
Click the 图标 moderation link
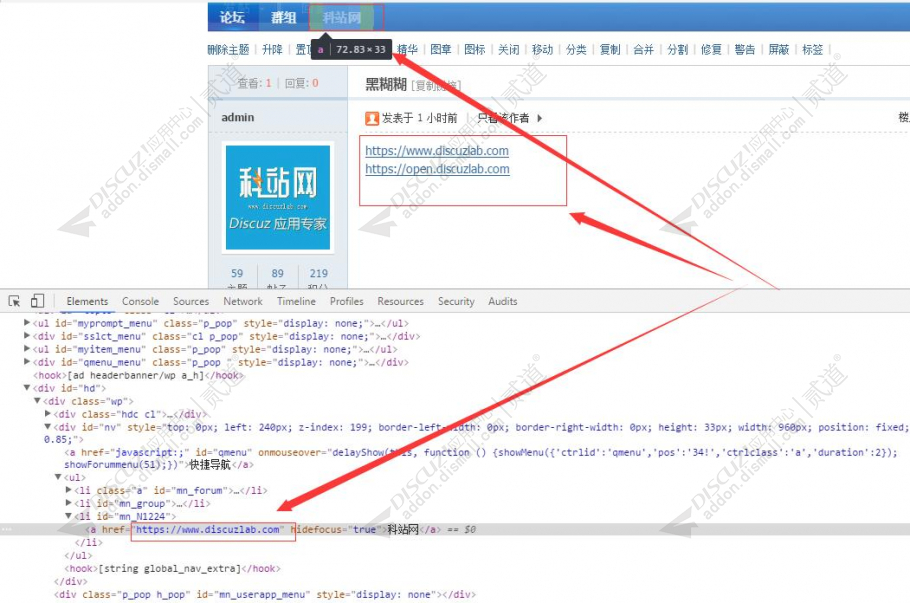pos(475,50)
